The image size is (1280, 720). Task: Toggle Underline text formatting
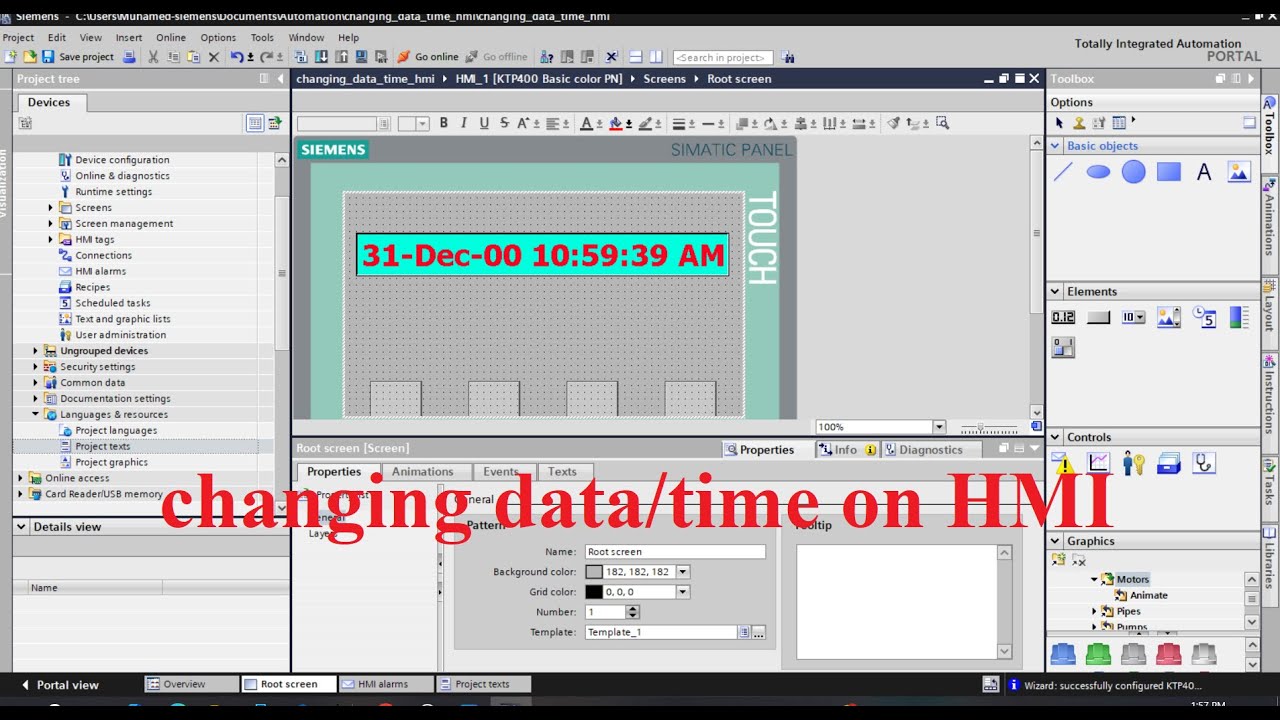pos(484,123)
